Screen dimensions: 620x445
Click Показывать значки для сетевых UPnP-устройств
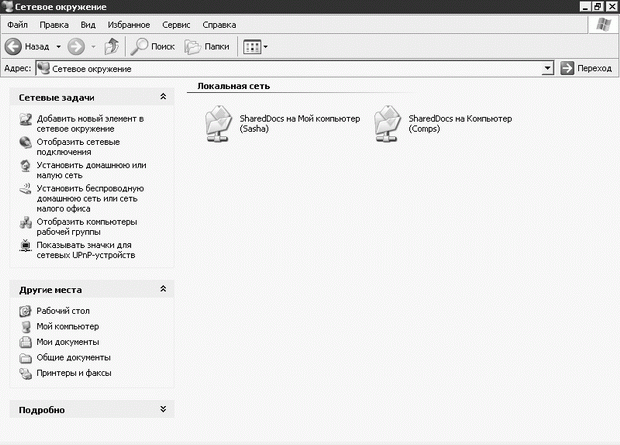(x=86, y=250)
